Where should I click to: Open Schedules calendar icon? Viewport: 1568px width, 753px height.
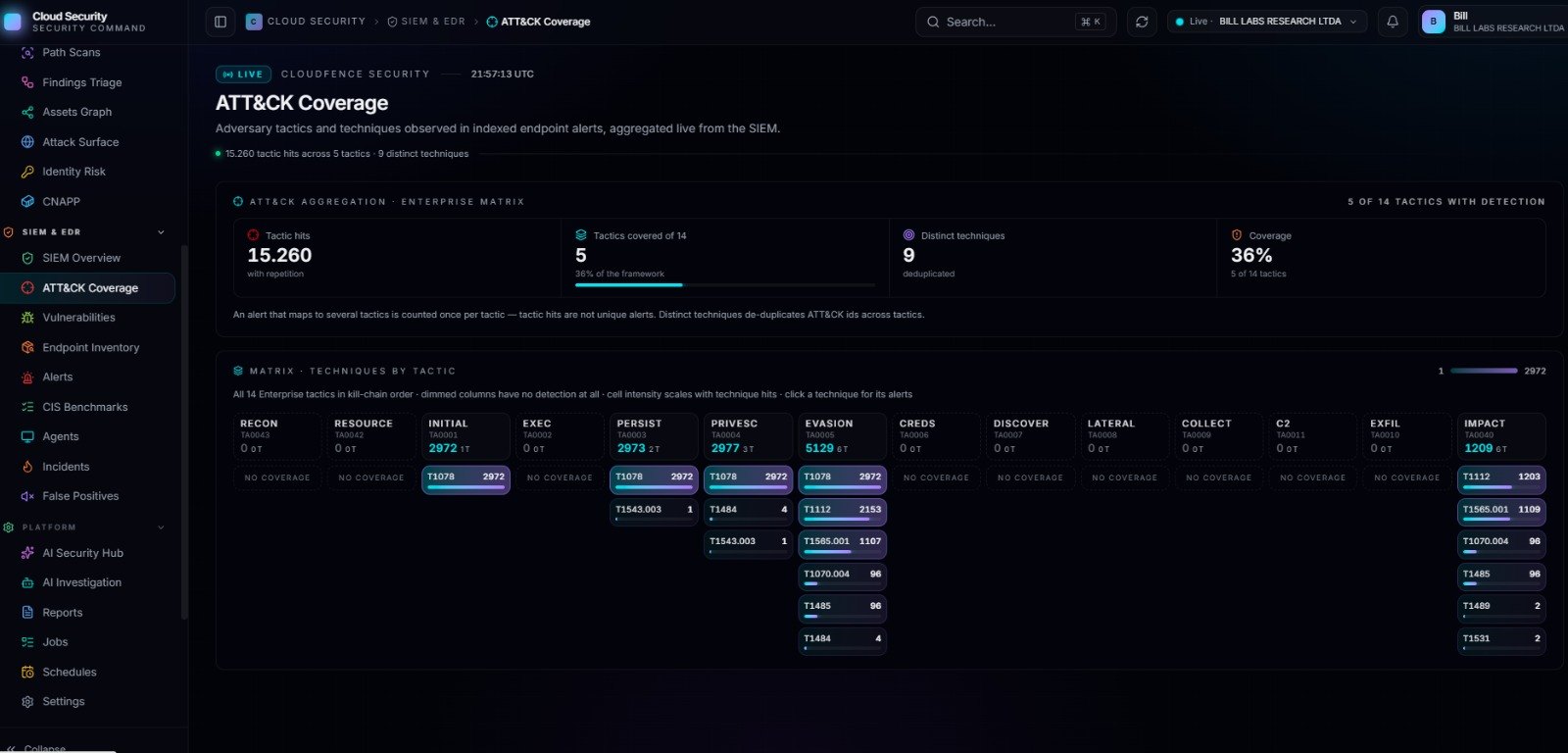27,673
